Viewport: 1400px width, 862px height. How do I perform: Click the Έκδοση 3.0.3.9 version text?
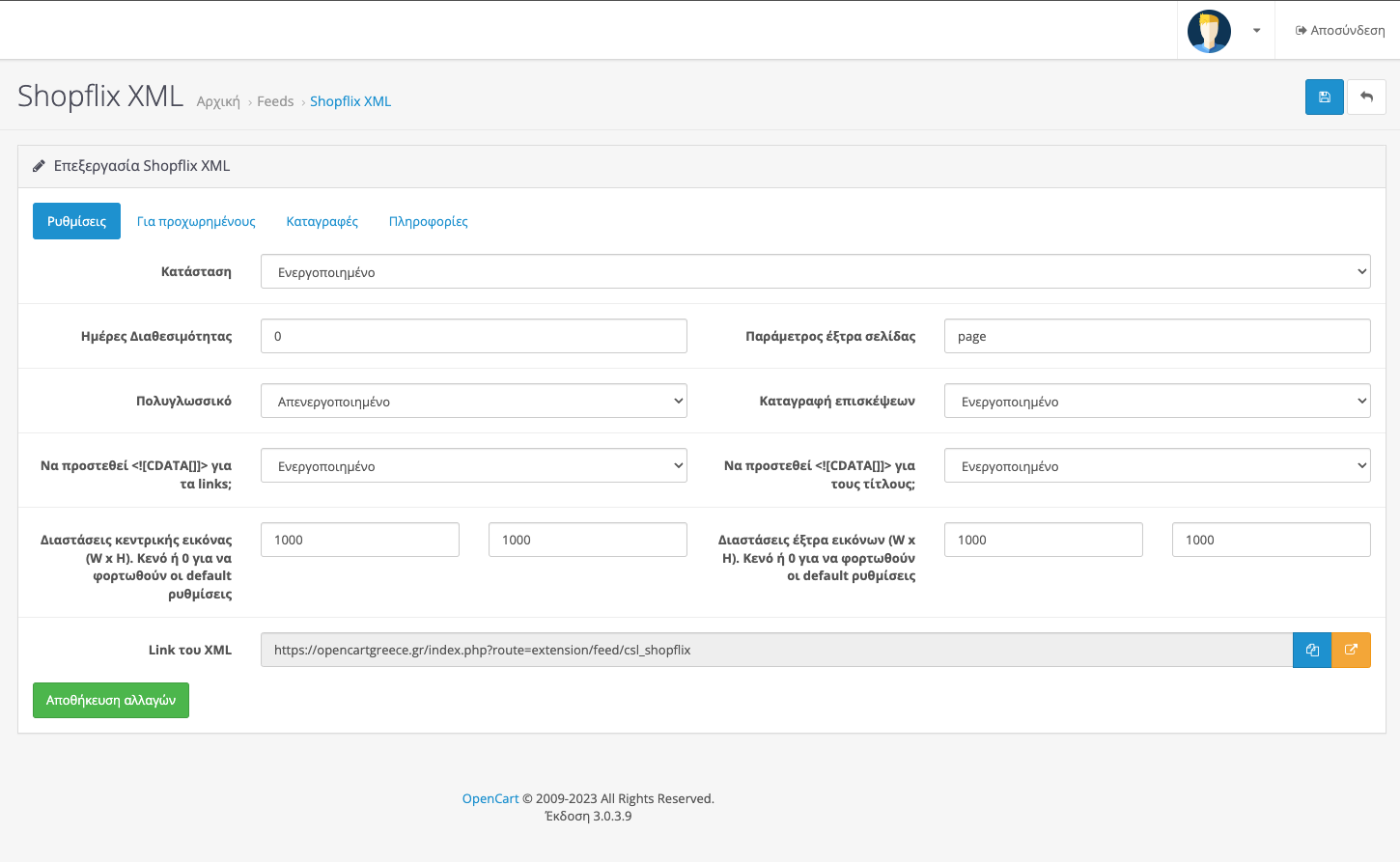588,816
